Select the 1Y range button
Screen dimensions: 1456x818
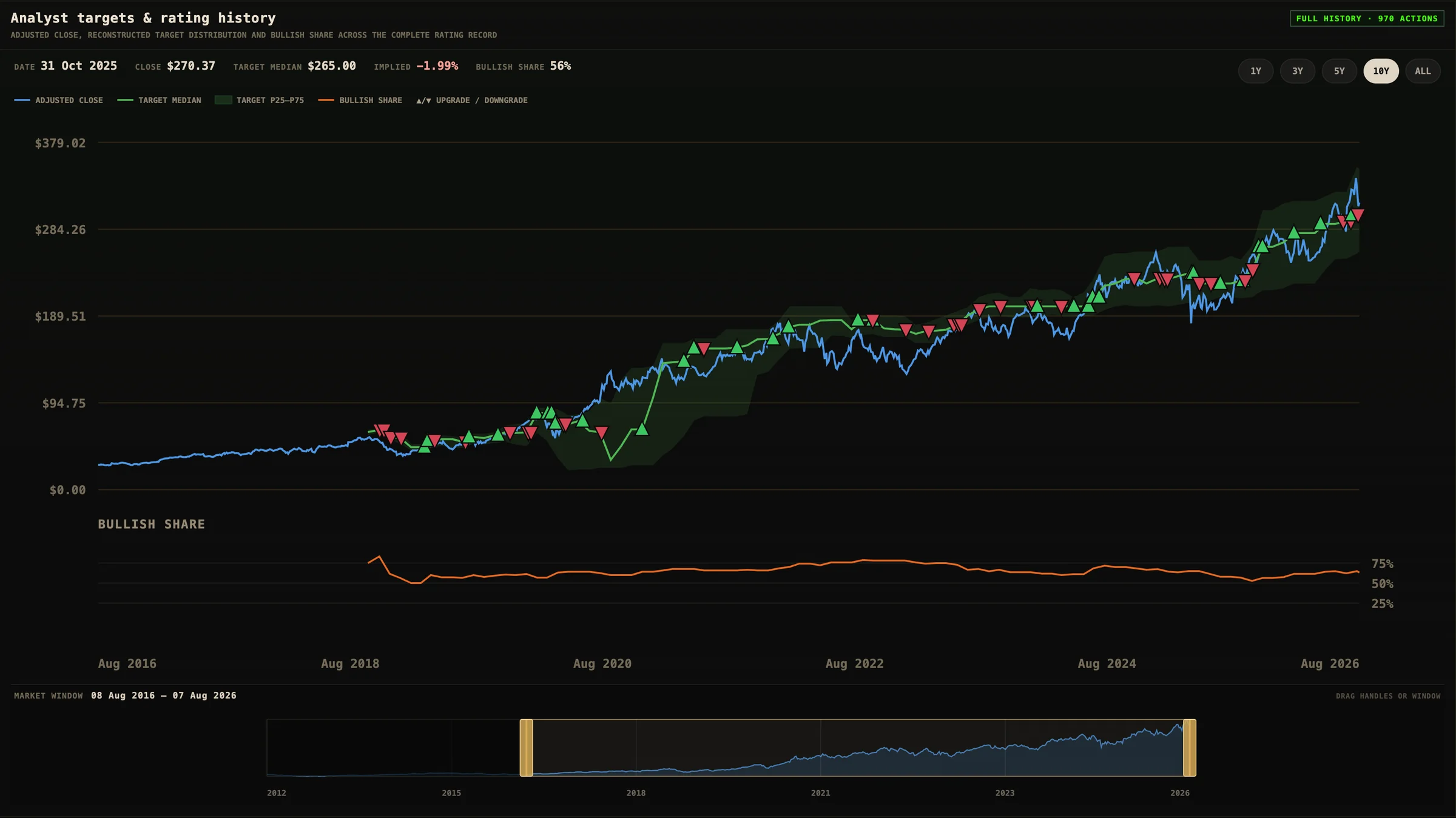pyautogui.click(x=1255, y=71)
